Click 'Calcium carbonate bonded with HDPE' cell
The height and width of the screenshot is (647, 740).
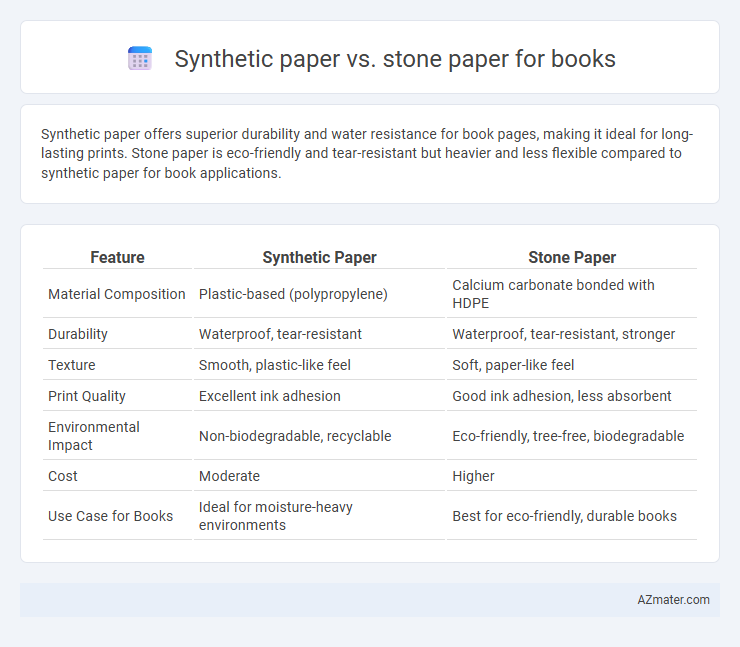click(x=553, y=294)
